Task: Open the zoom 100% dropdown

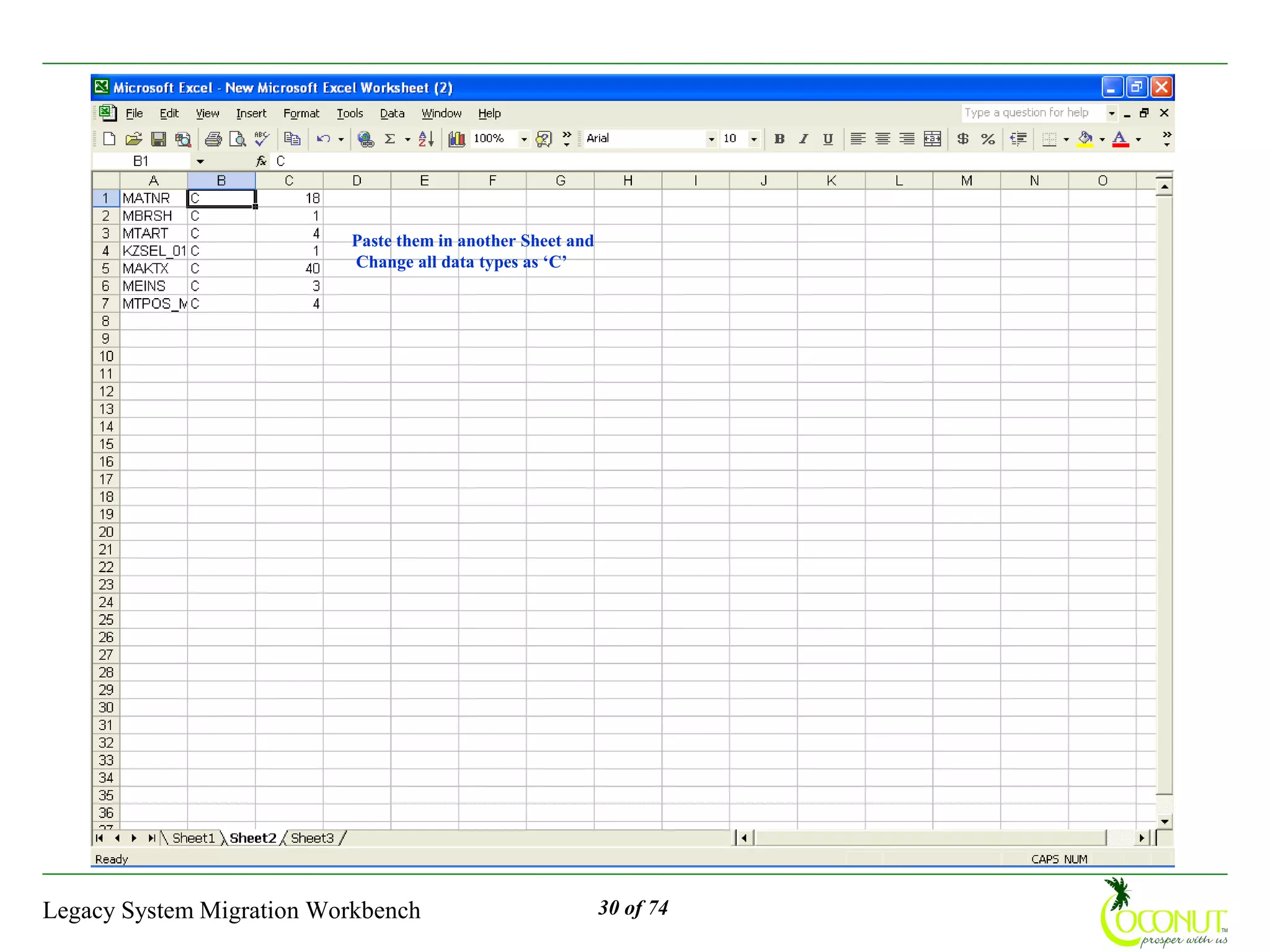Action: [524, 139]
